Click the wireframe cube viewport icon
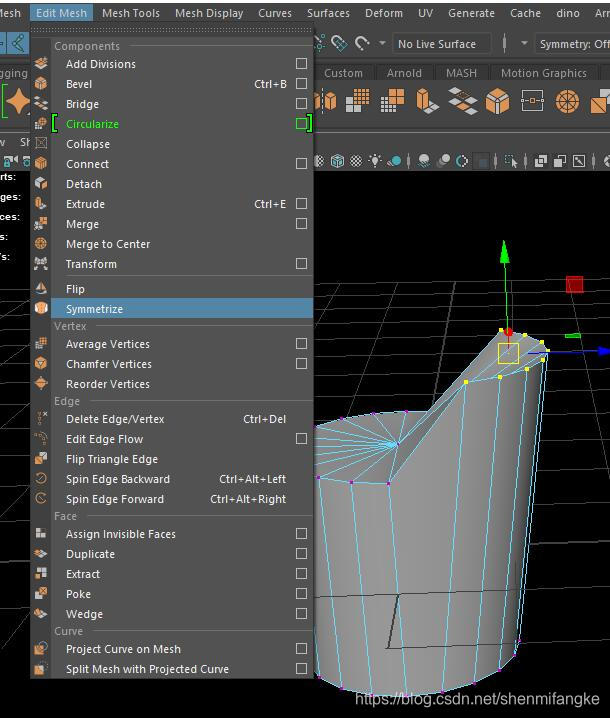This screenshot has height=718, width=610. 338,161
